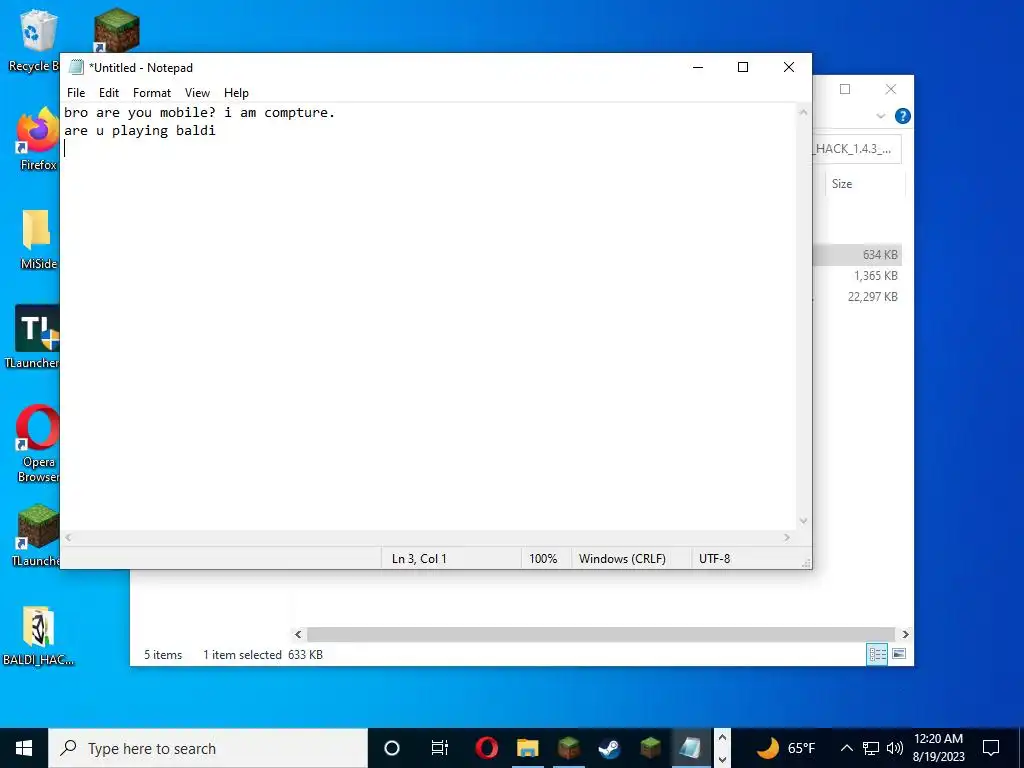Screen dimensions: 1024x768
Task: Show hidden system tray icons
Action: pos(846,748)
